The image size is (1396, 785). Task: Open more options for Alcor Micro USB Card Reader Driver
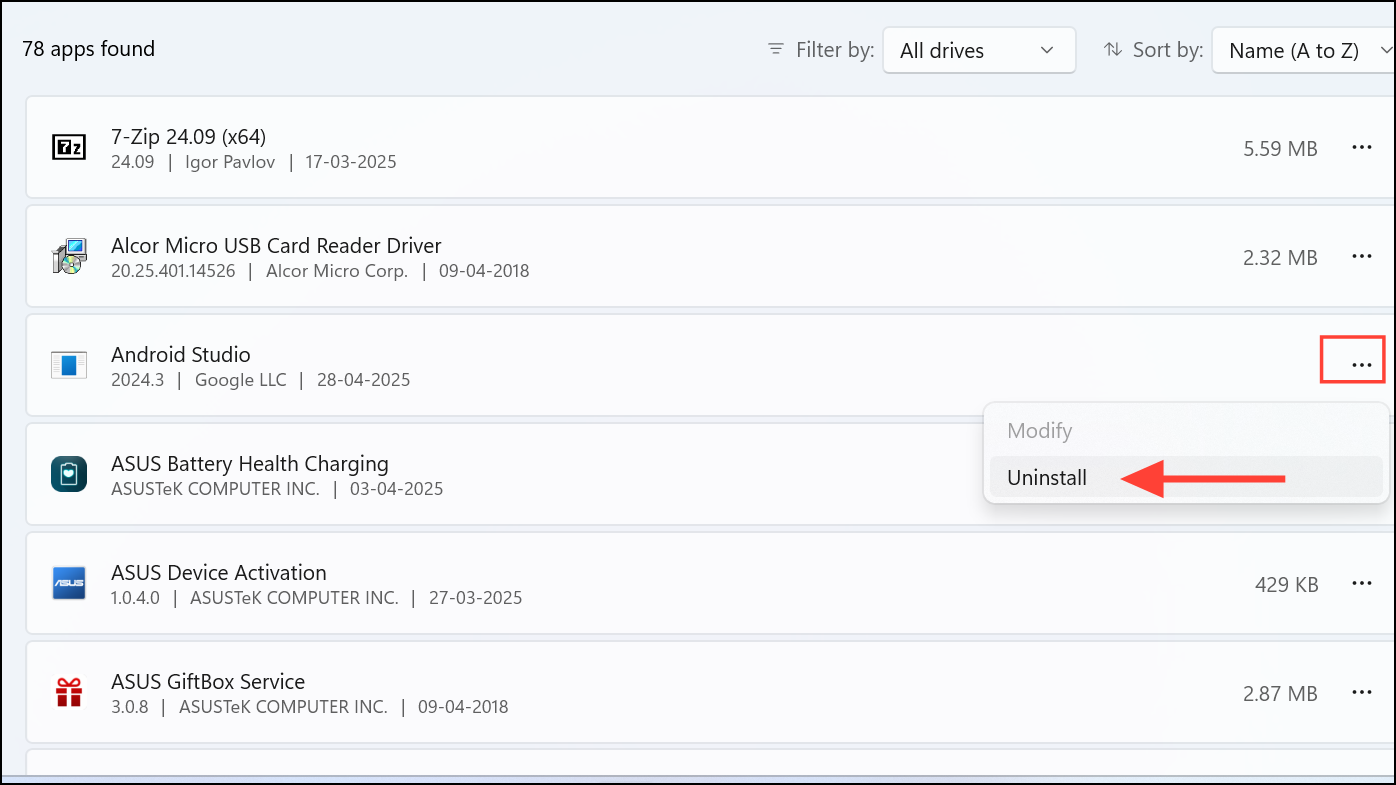pos(1361,257)
